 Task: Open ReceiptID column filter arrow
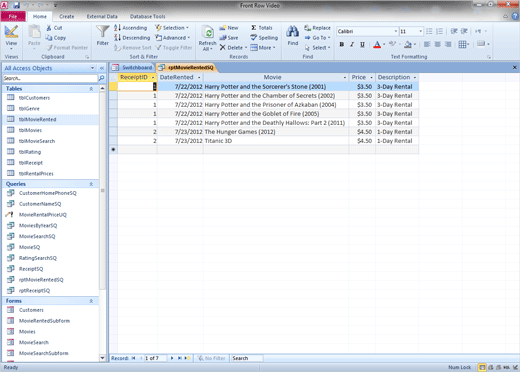click(x=153, y=77)
